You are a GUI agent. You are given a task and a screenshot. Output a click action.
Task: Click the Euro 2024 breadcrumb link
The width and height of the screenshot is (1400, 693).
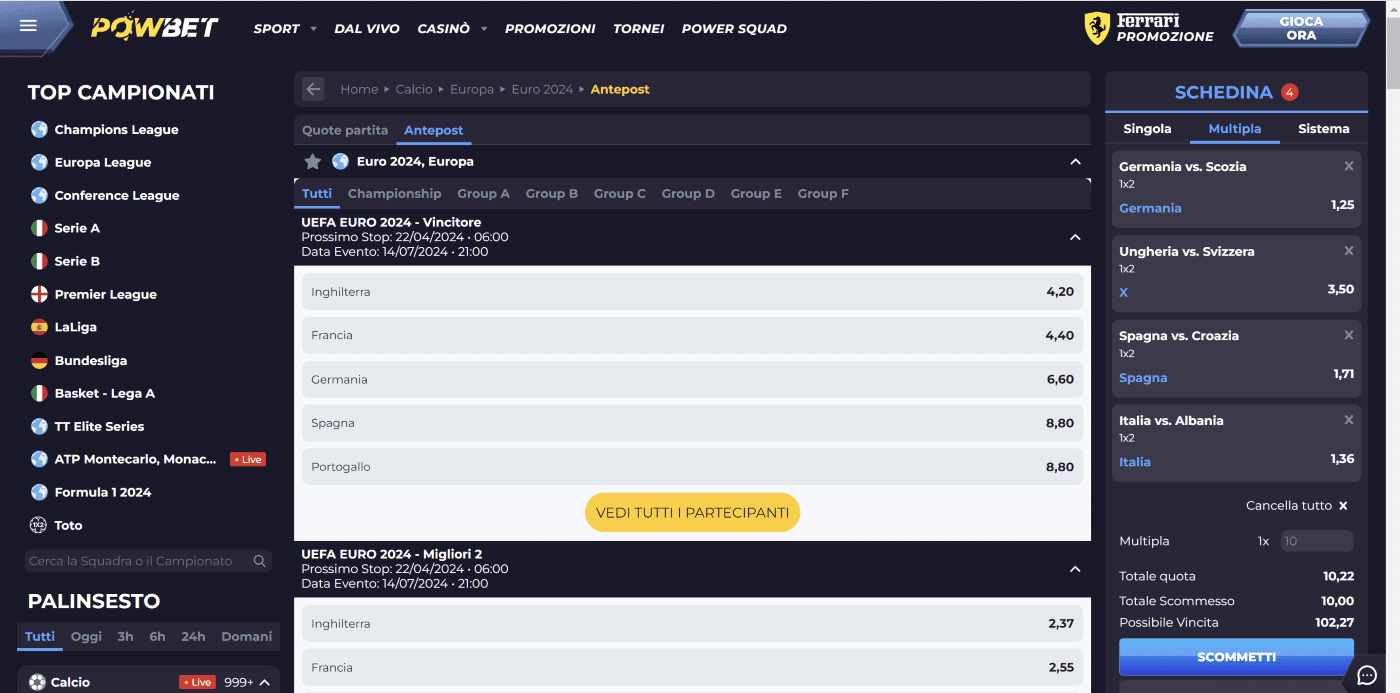click(542, 89)
